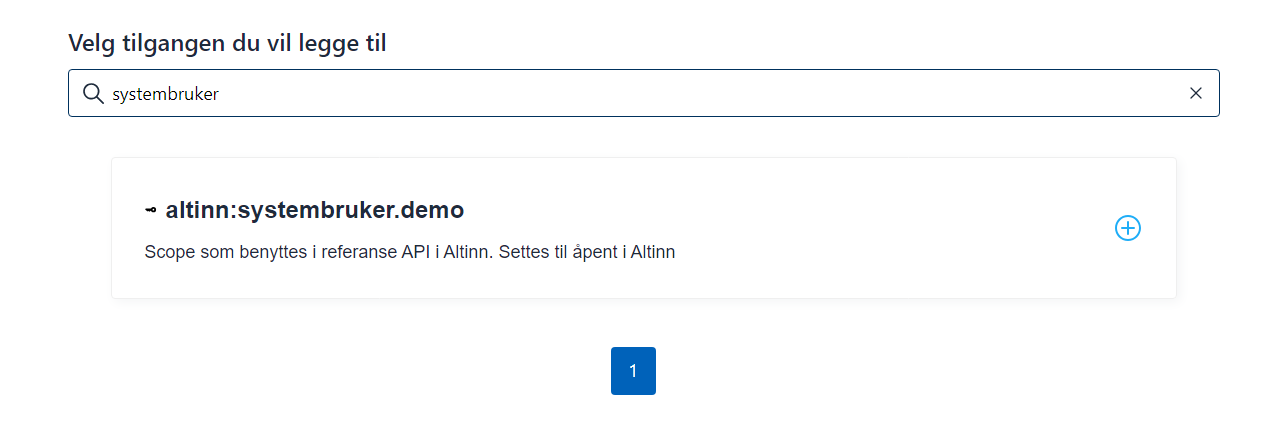Click the add icon at card's right edge
The width and height of the screenshot is (1275, 443).
point(1127,228)
